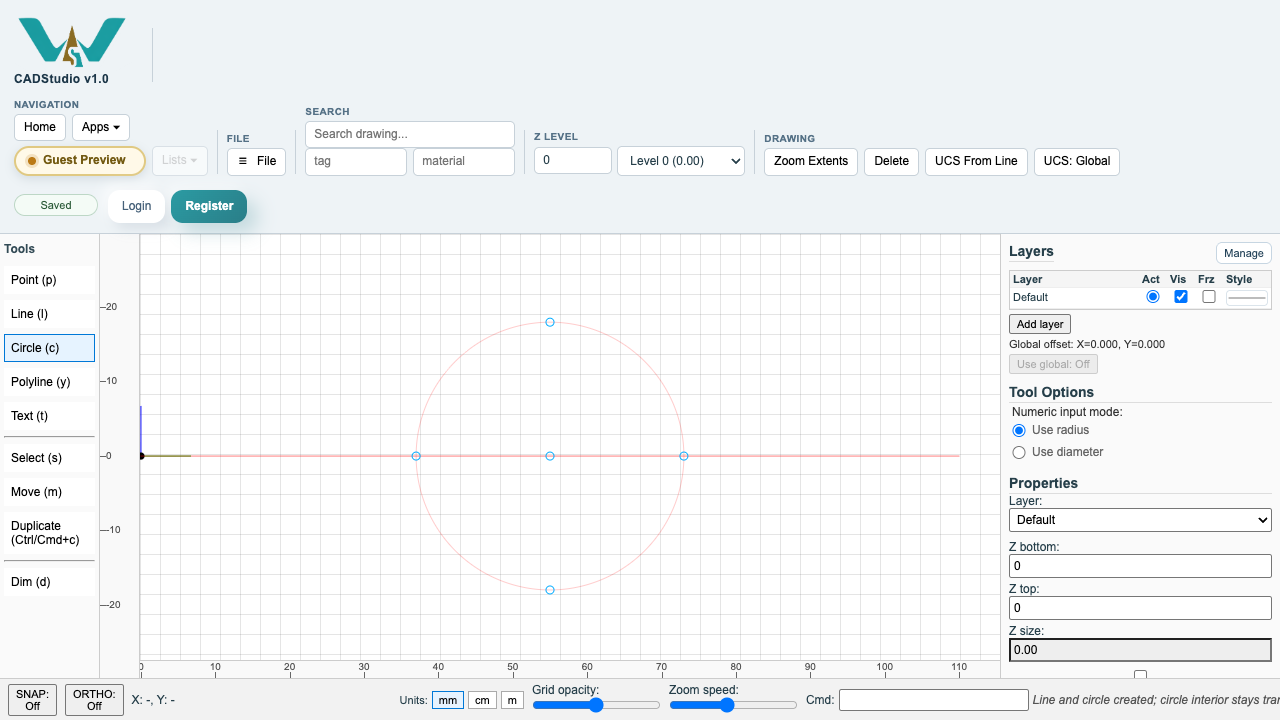Click the CADStudio logo

coord(72,42)
